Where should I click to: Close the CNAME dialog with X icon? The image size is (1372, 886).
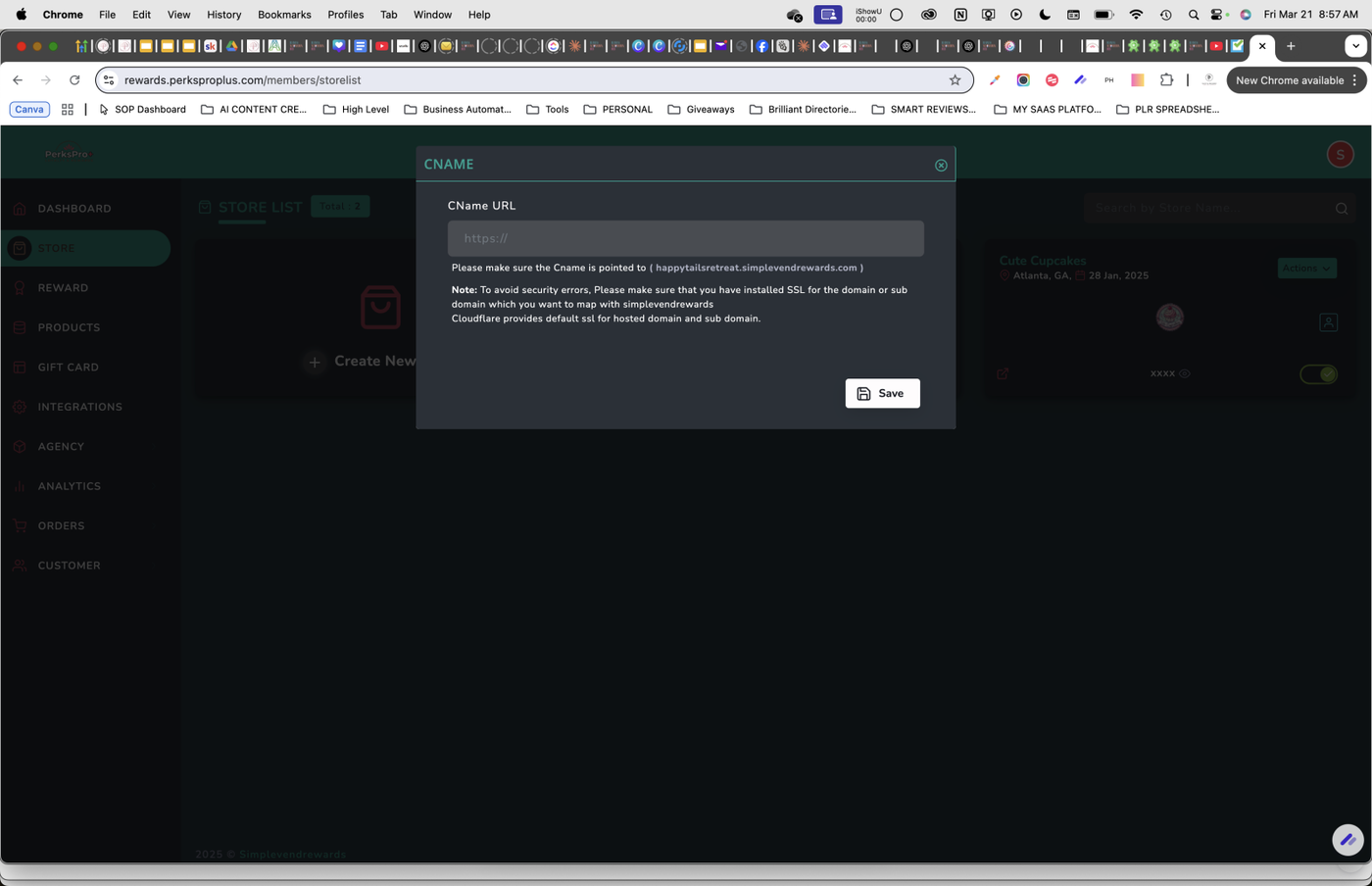click(x=941, y=166)
